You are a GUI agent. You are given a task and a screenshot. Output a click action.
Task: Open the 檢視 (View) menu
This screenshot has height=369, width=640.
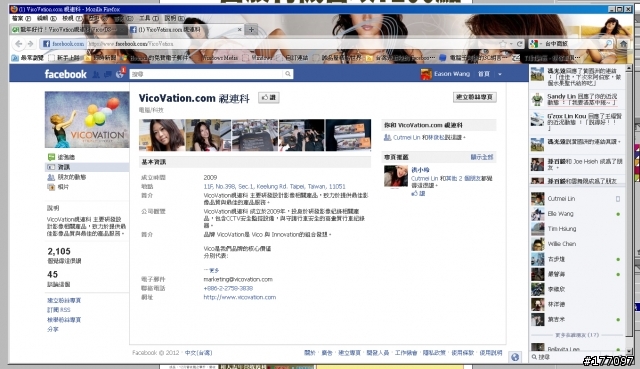pos(72,18)
